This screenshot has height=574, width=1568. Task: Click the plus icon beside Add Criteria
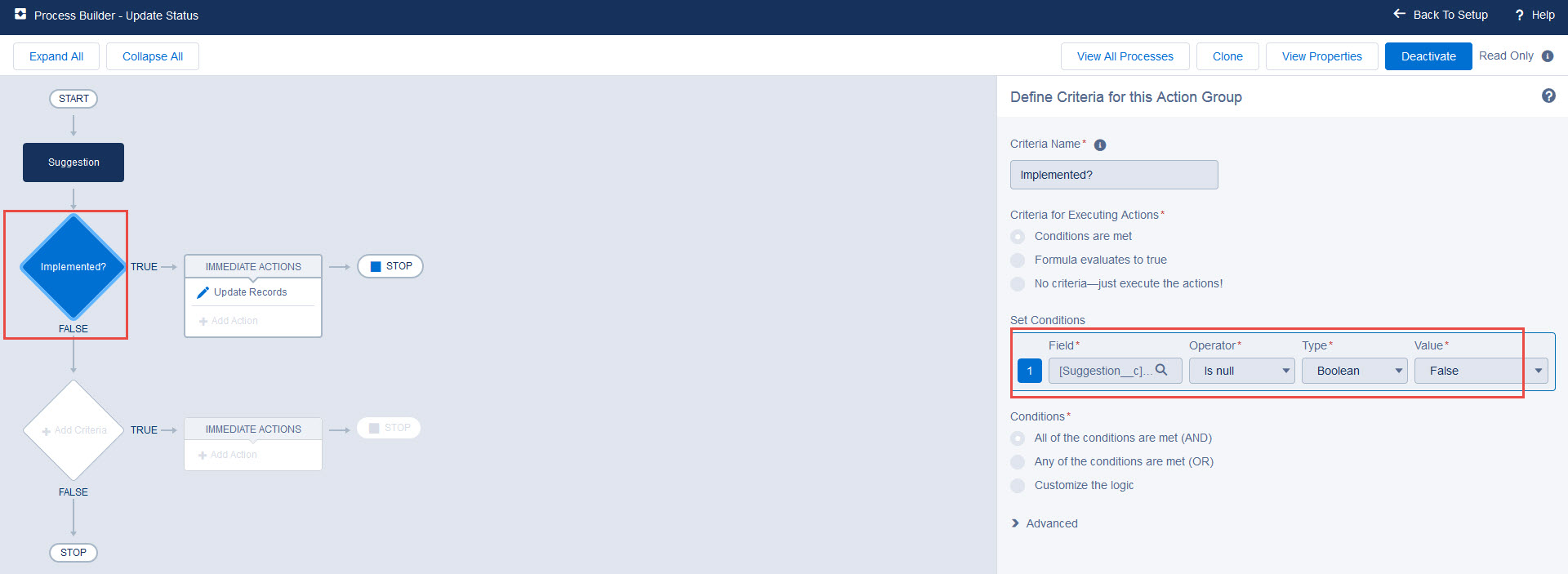(x=47, y=431)
